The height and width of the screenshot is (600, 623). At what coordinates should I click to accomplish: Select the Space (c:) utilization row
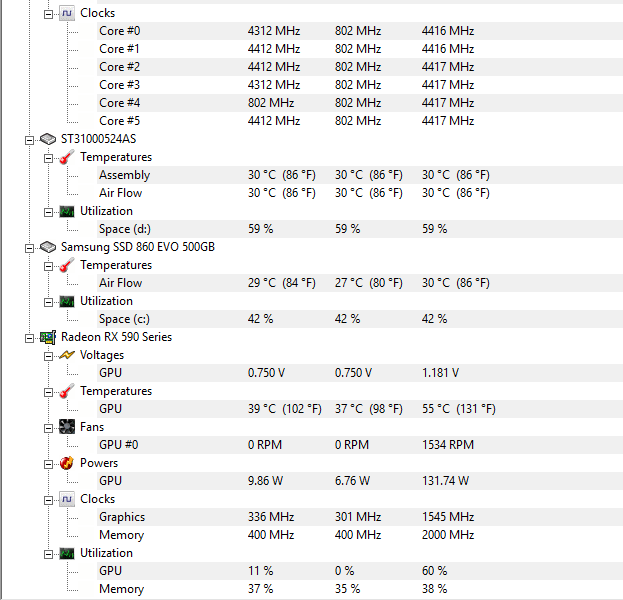[128, 319]
